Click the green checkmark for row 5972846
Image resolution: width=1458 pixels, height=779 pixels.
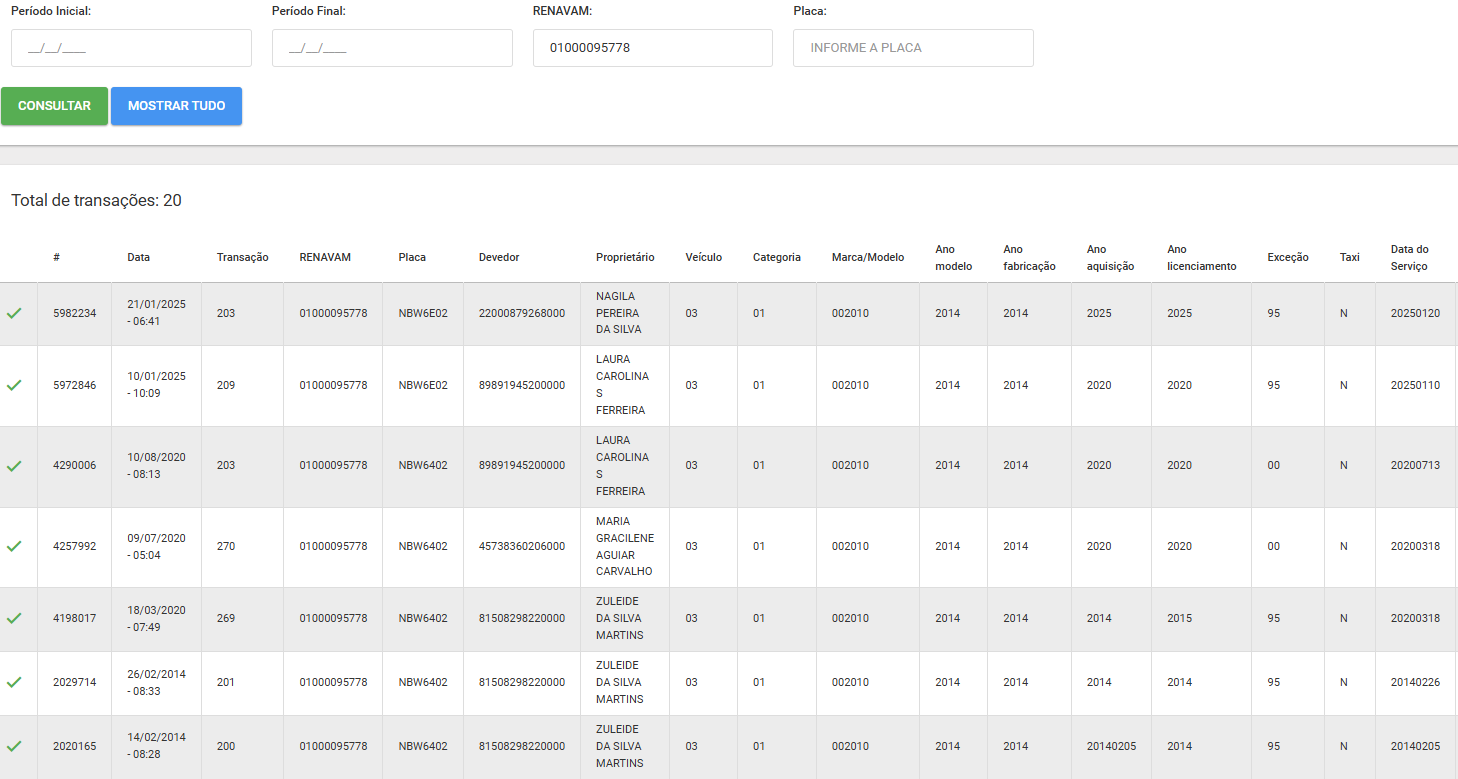(14, 385)
